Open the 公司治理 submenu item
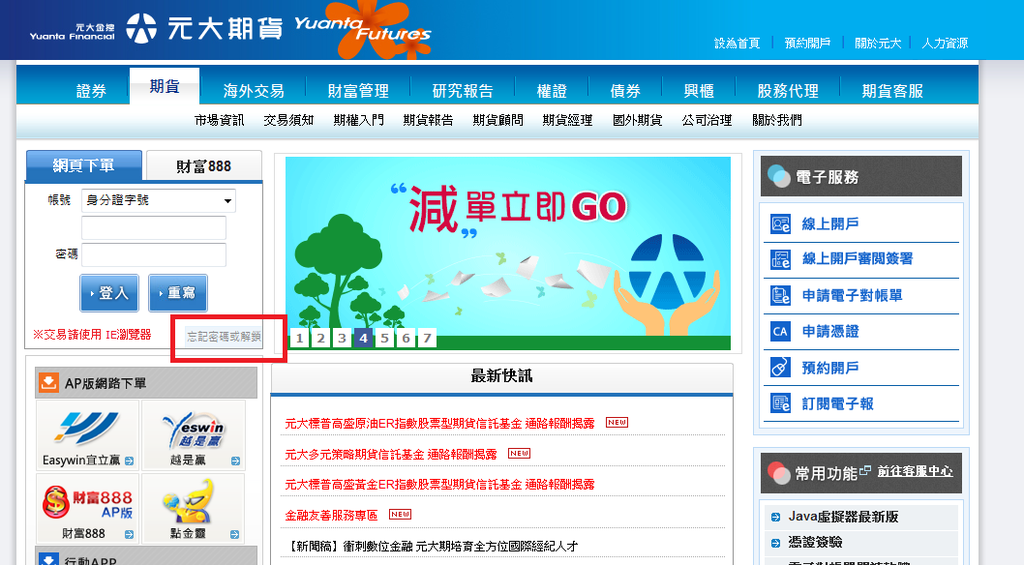The image size is (1024, 565). (x=707, y=120)
